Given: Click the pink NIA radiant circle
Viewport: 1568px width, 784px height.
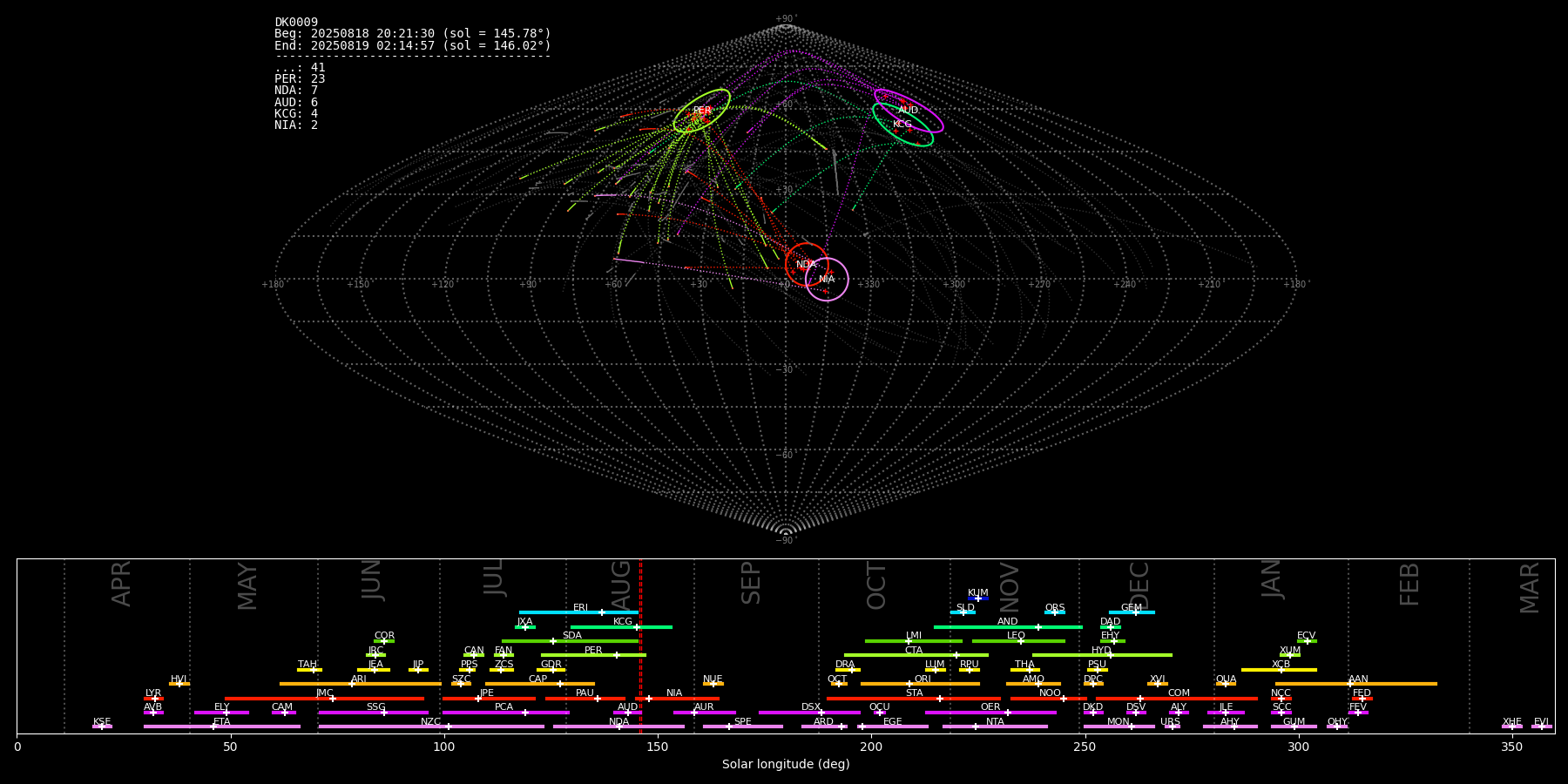Looking at the screenshot, I should 827,280.
